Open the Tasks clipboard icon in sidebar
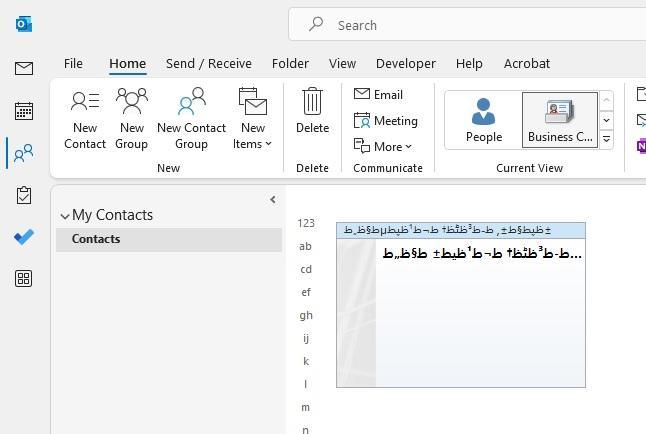Screen dimensions: 646x434 coord(24,195)
